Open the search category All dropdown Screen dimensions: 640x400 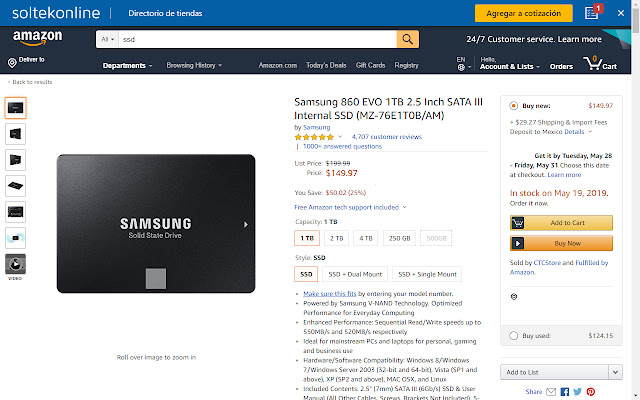click(107, 39)
